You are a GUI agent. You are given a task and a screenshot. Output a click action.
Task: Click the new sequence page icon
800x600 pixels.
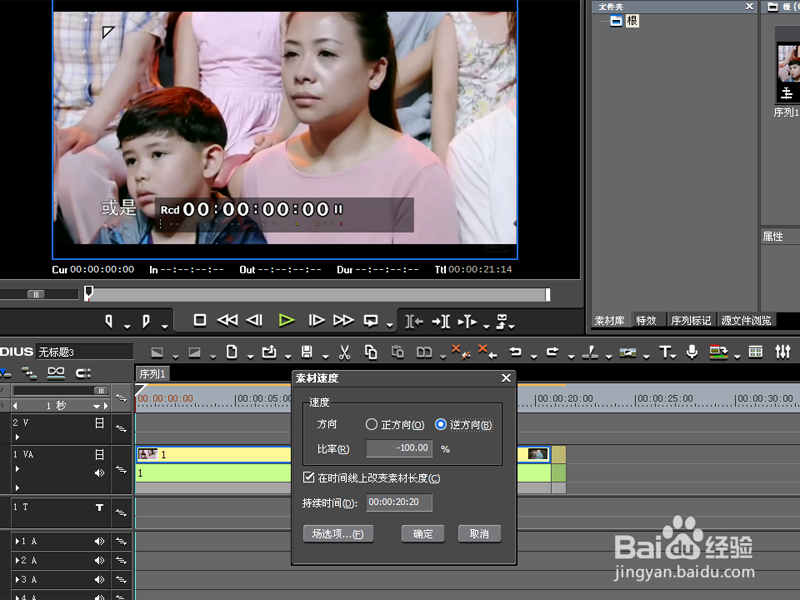pyautogui.click(x=232, y=352)
